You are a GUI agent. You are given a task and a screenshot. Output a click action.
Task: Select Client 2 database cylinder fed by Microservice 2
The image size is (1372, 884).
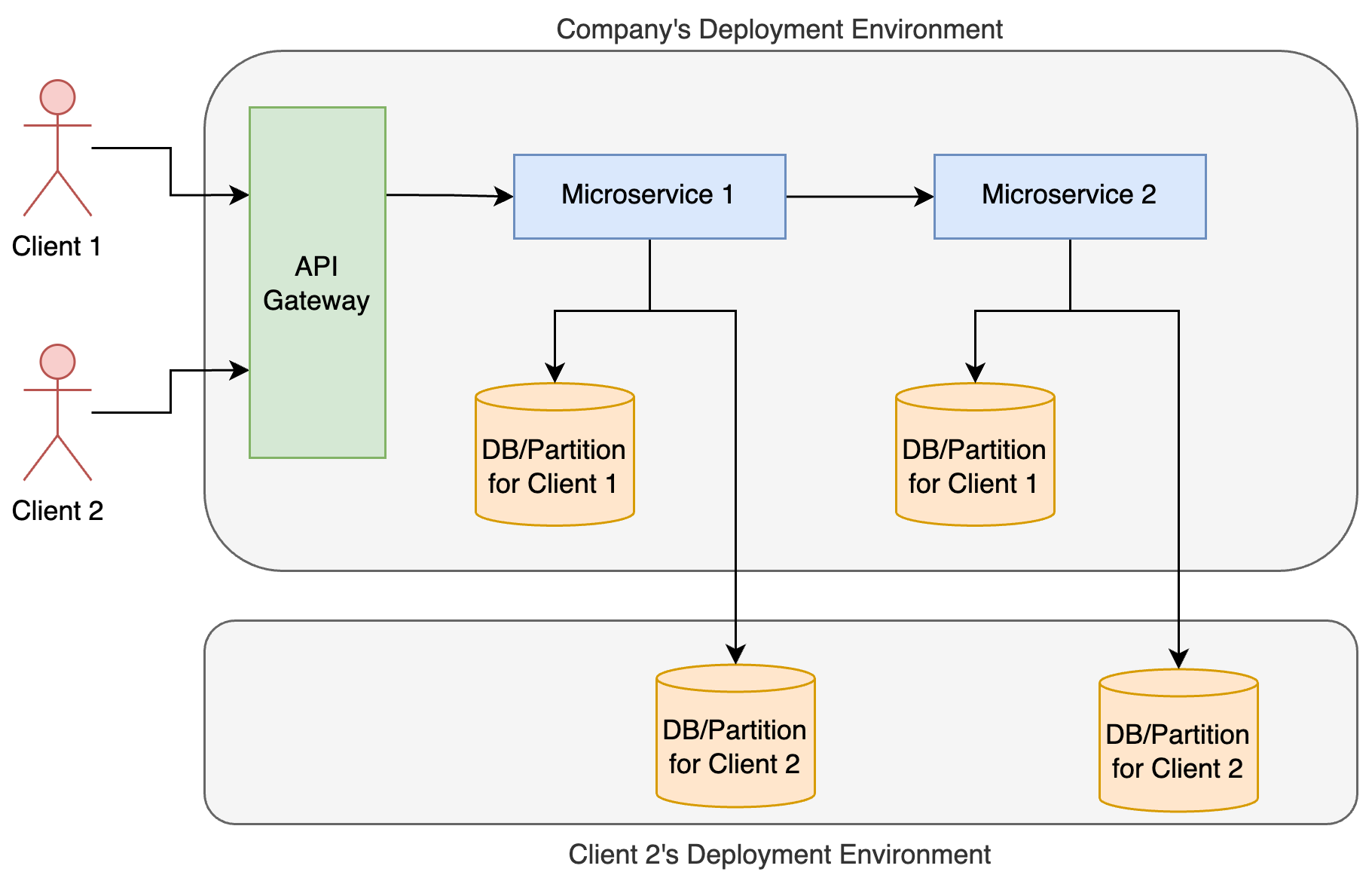[1178, 740]
